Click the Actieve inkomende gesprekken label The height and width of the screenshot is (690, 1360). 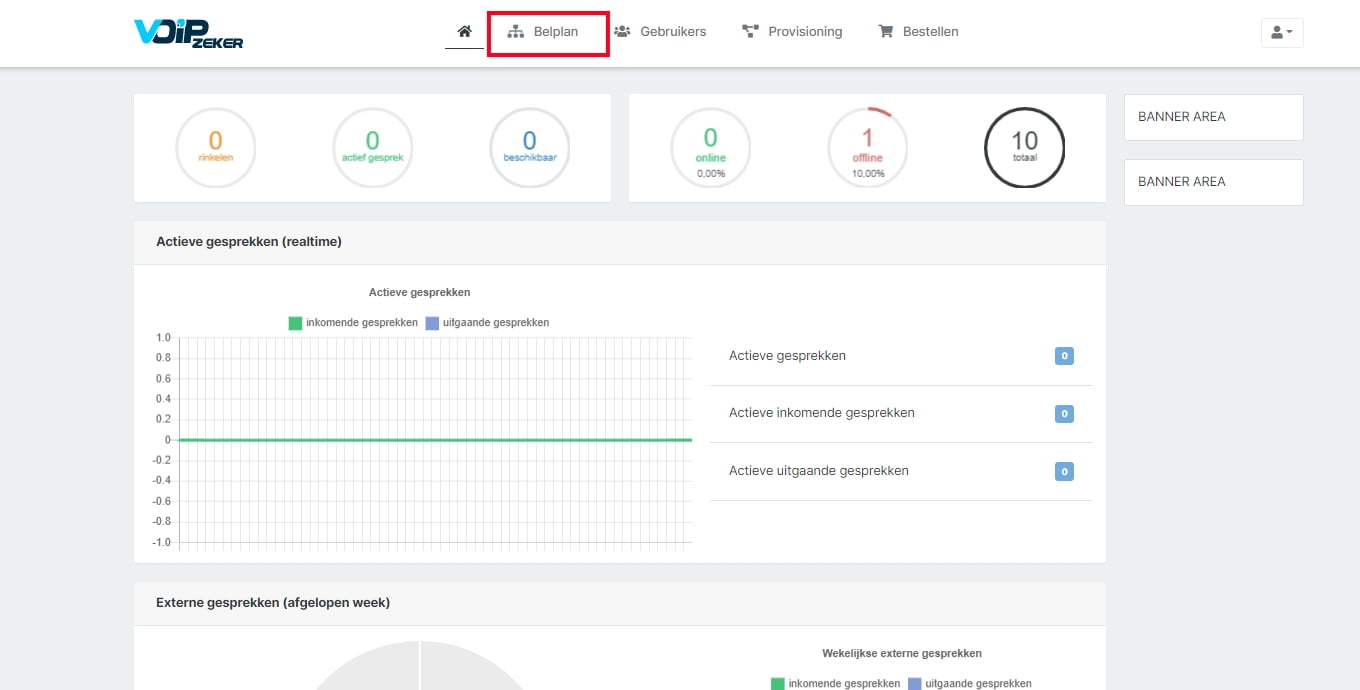pos(822,413)
